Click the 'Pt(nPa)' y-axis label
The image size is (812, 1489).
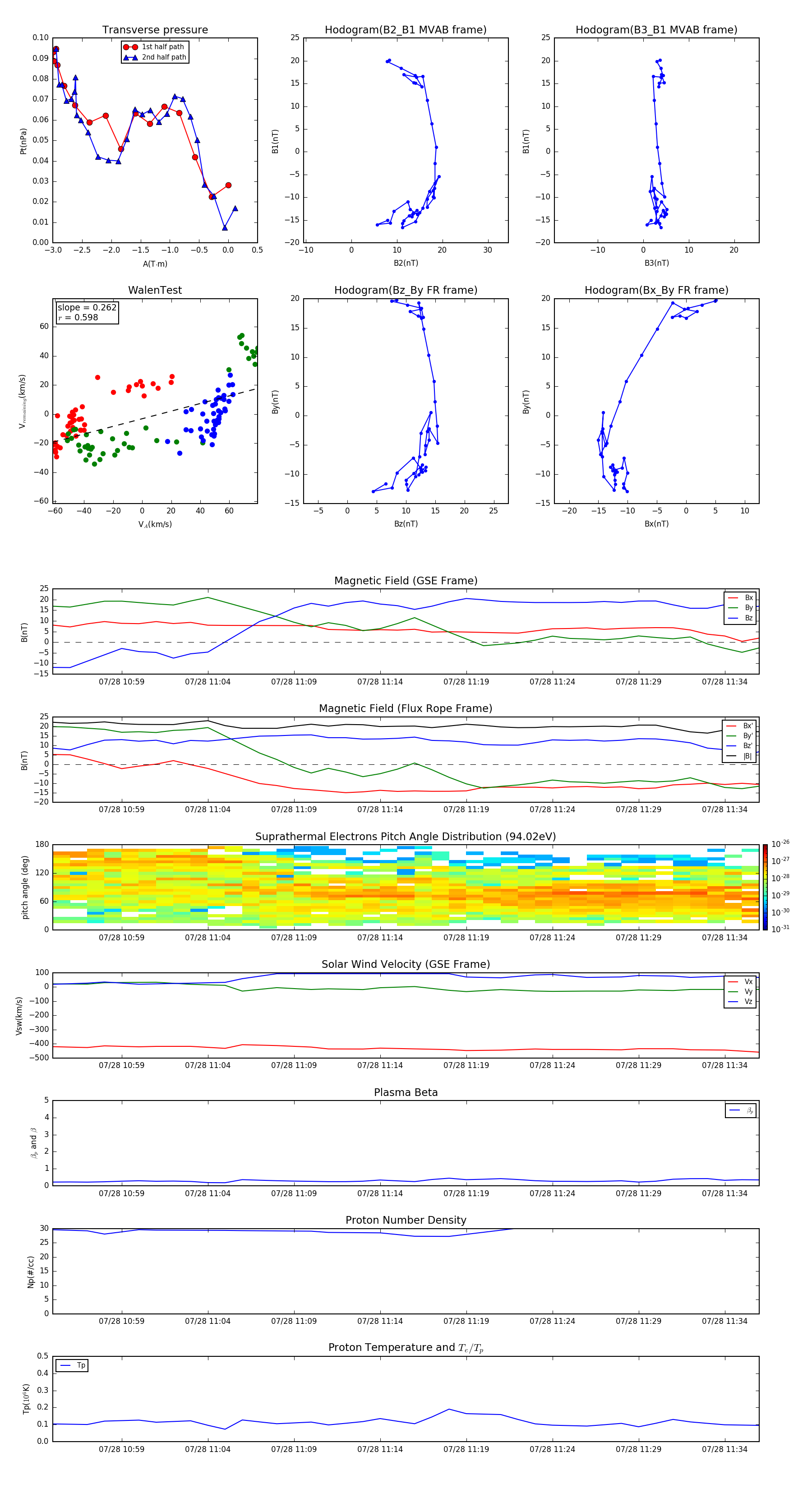click(x=24, y=140)
